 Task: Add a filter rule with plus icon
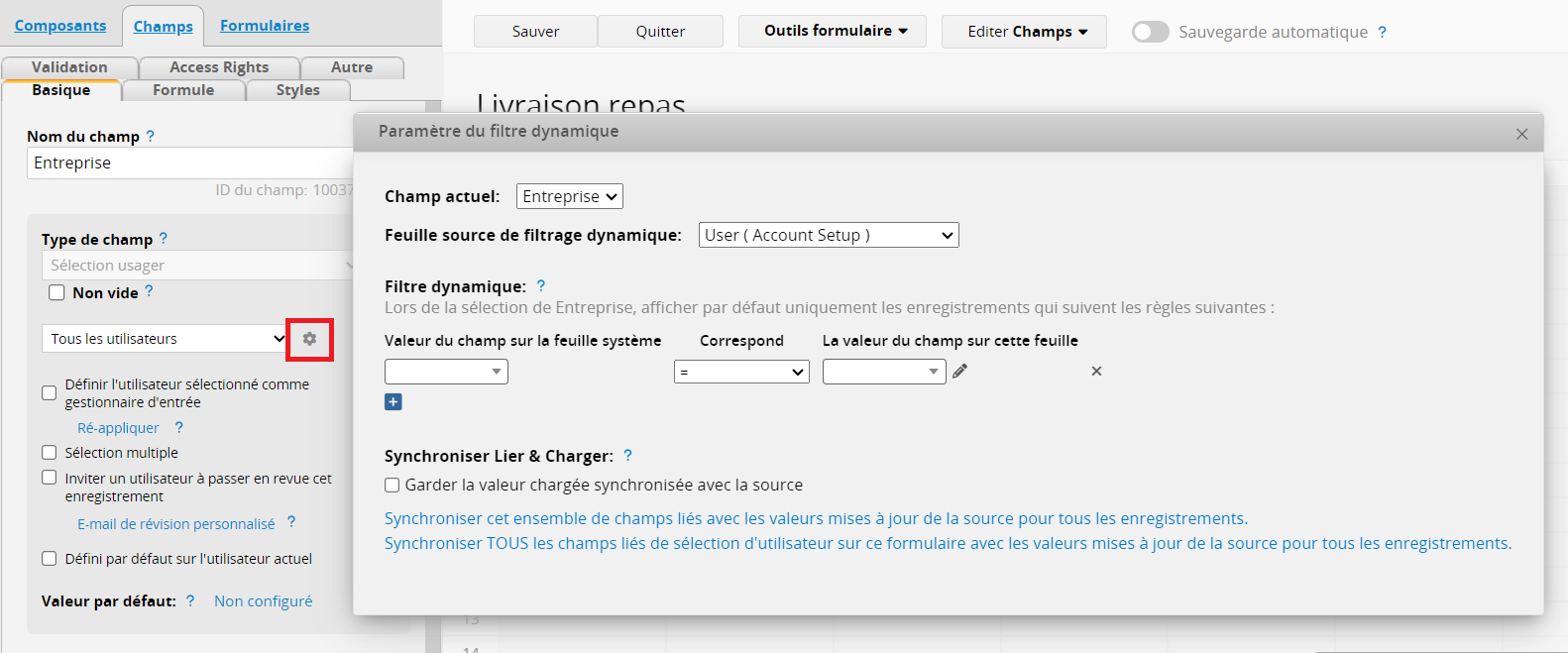(x=393, y=402)
